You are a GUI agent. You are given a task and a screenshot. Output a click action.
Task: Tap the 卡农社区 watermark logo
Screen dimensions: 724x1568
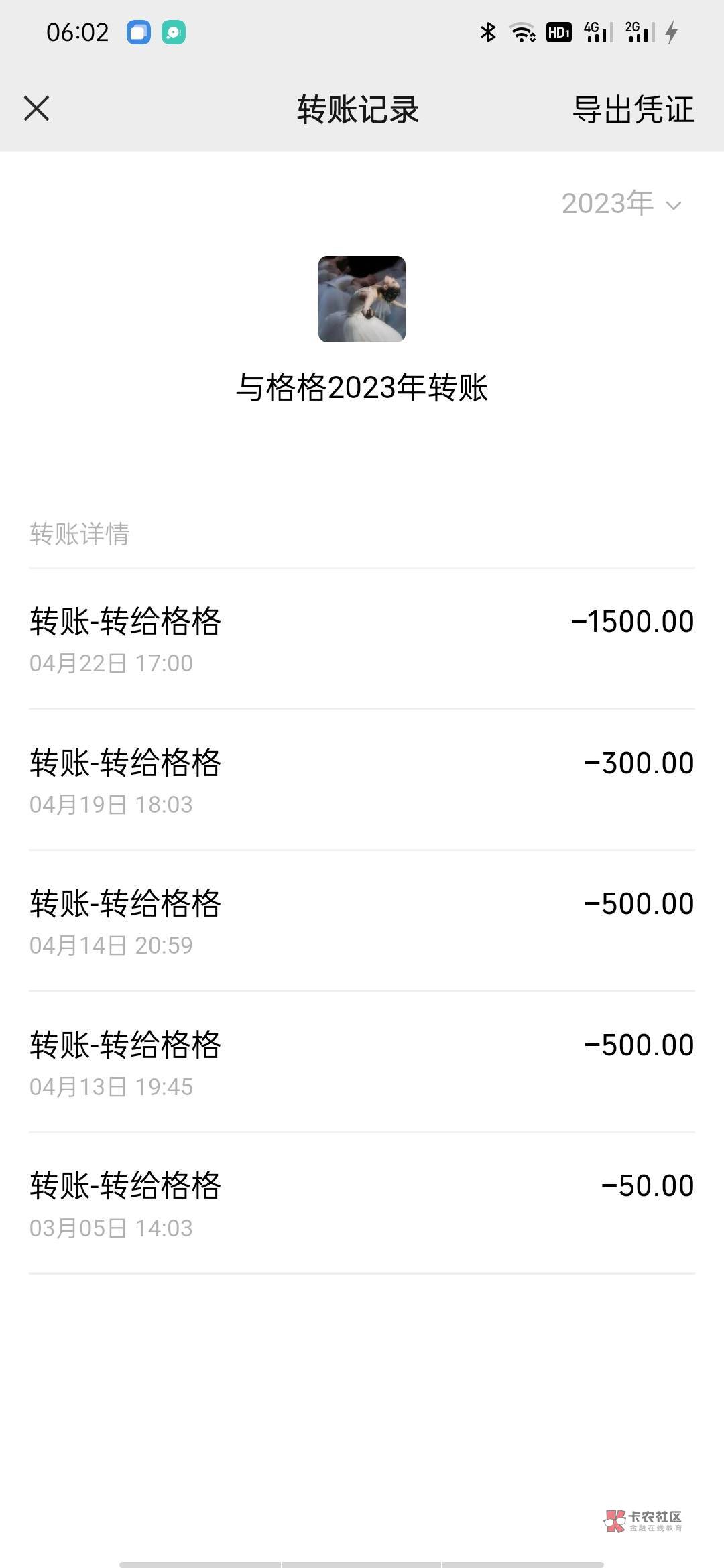(x=643, y=1521)
